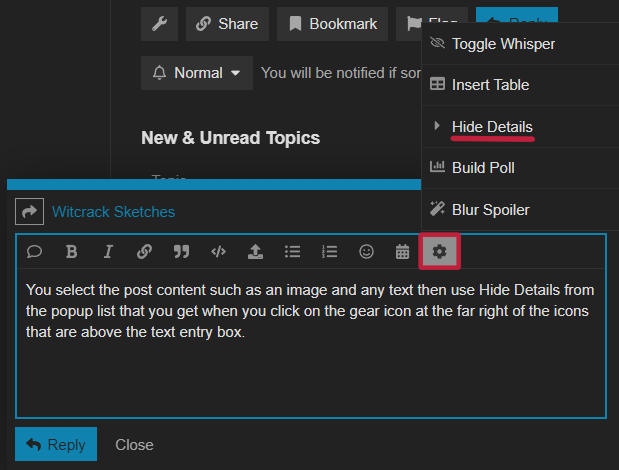This screenshot has height=470, width=619.
Task: Apply italic with the Italic icon
Action: (x=108, y=251)
